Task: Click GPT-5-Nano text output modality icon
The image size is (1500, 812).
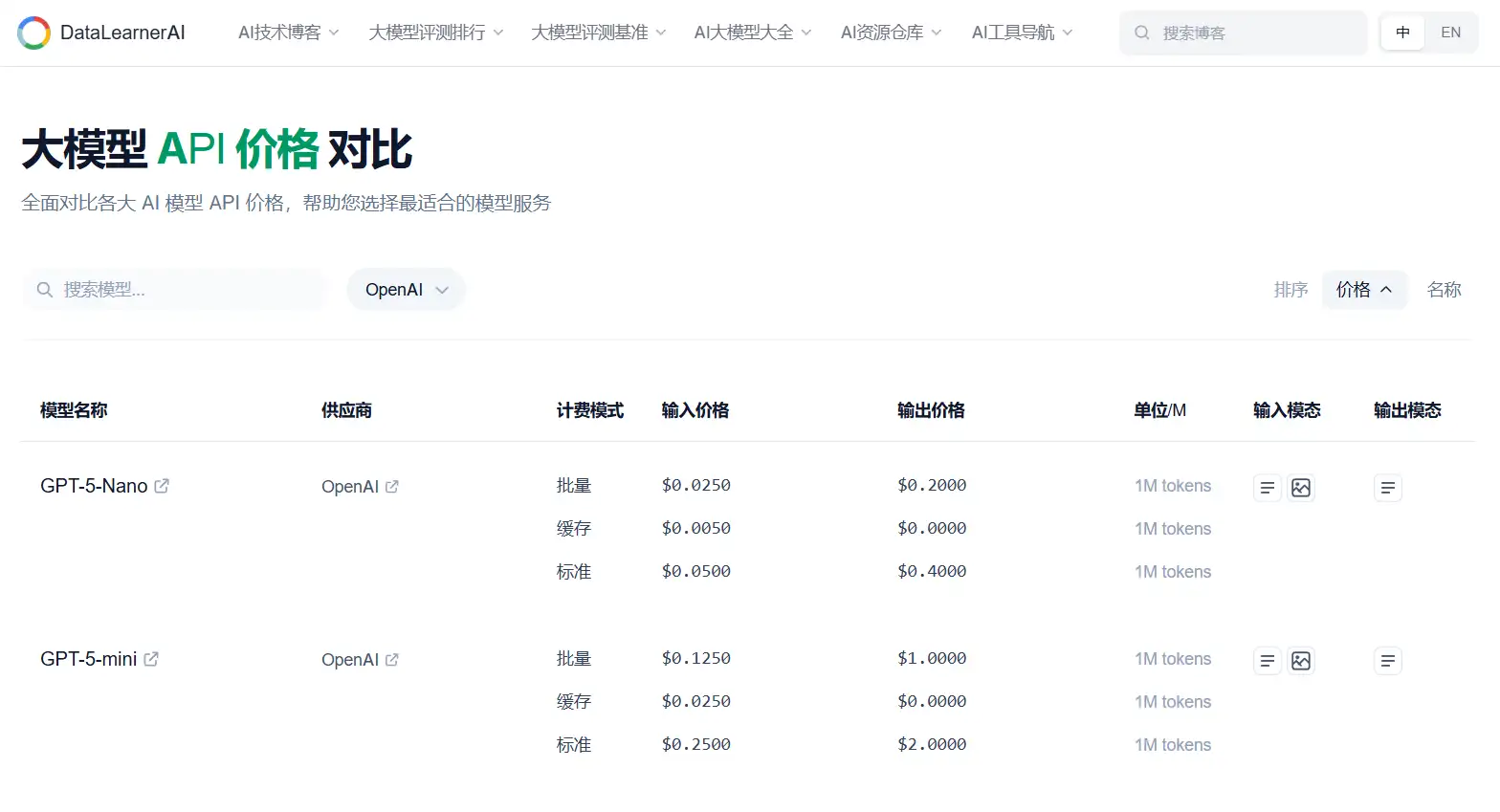Action: [1388, 488]
